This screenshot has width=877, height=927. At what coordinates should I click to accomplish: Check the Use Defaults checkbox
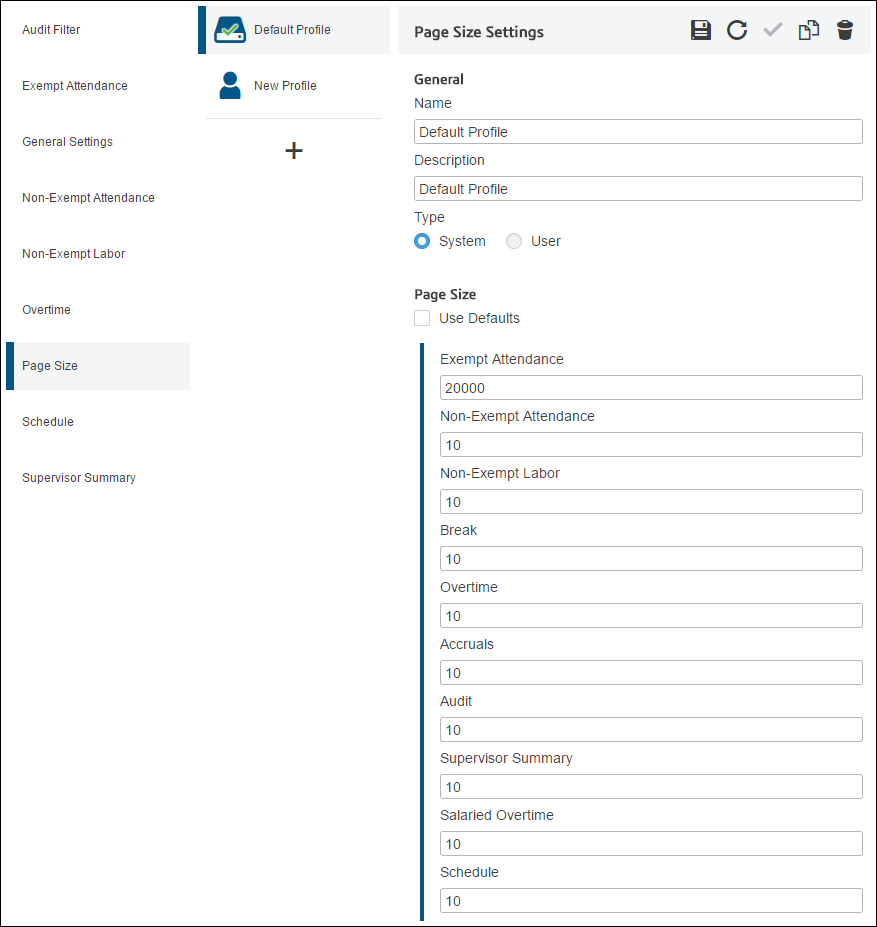coord(422,318)
